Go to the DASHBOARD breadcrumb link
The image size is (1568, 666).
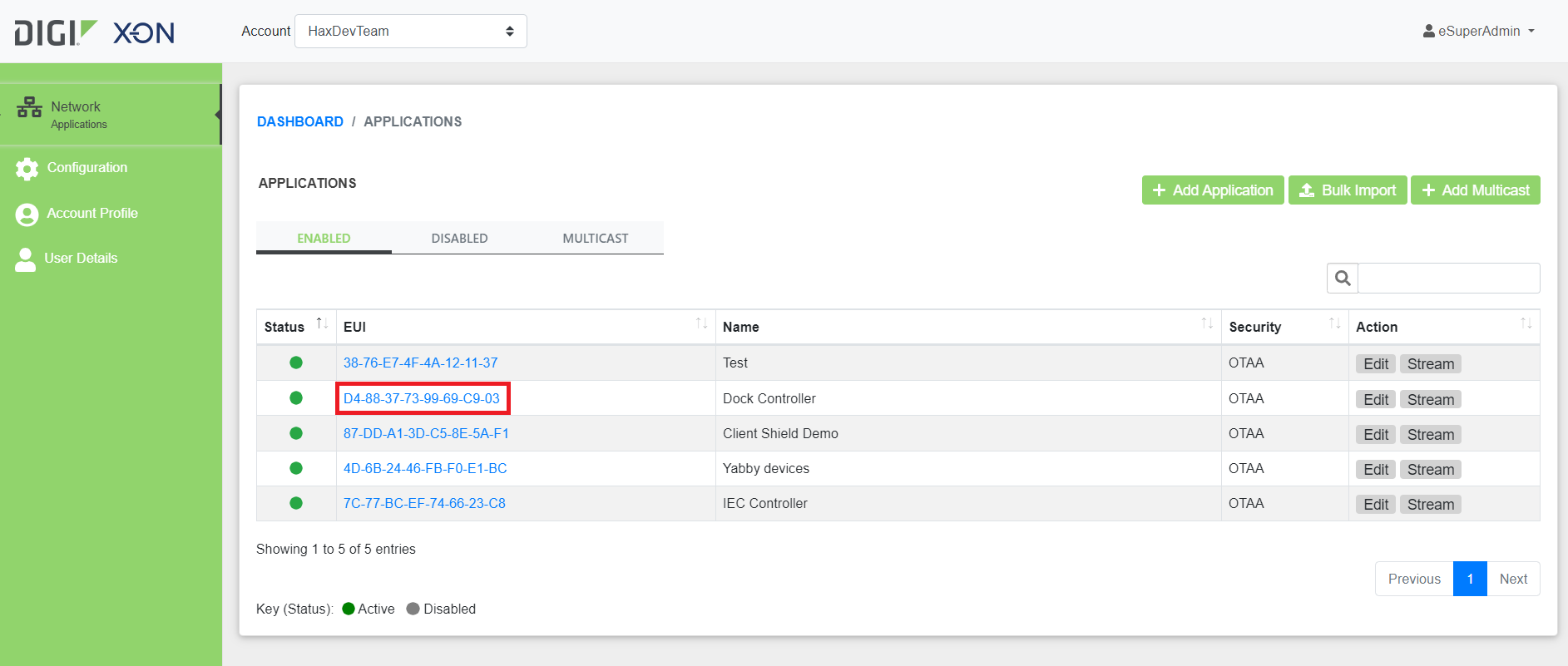[300, 121]
